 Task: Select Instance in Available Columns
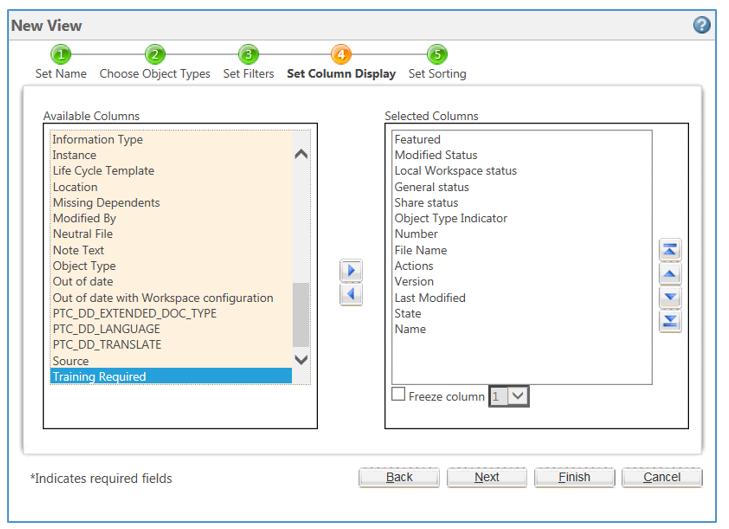coord(171,155)
